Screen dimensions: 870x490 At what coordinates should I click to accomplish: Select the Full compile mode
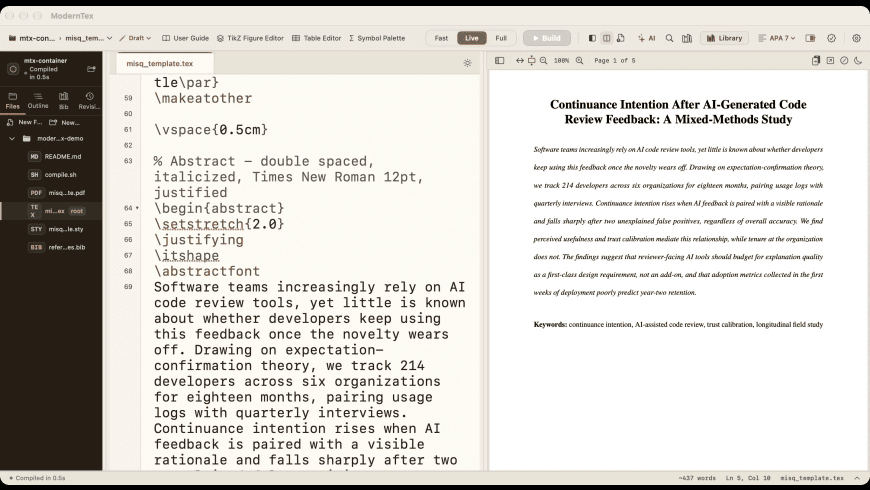point(501,38)
